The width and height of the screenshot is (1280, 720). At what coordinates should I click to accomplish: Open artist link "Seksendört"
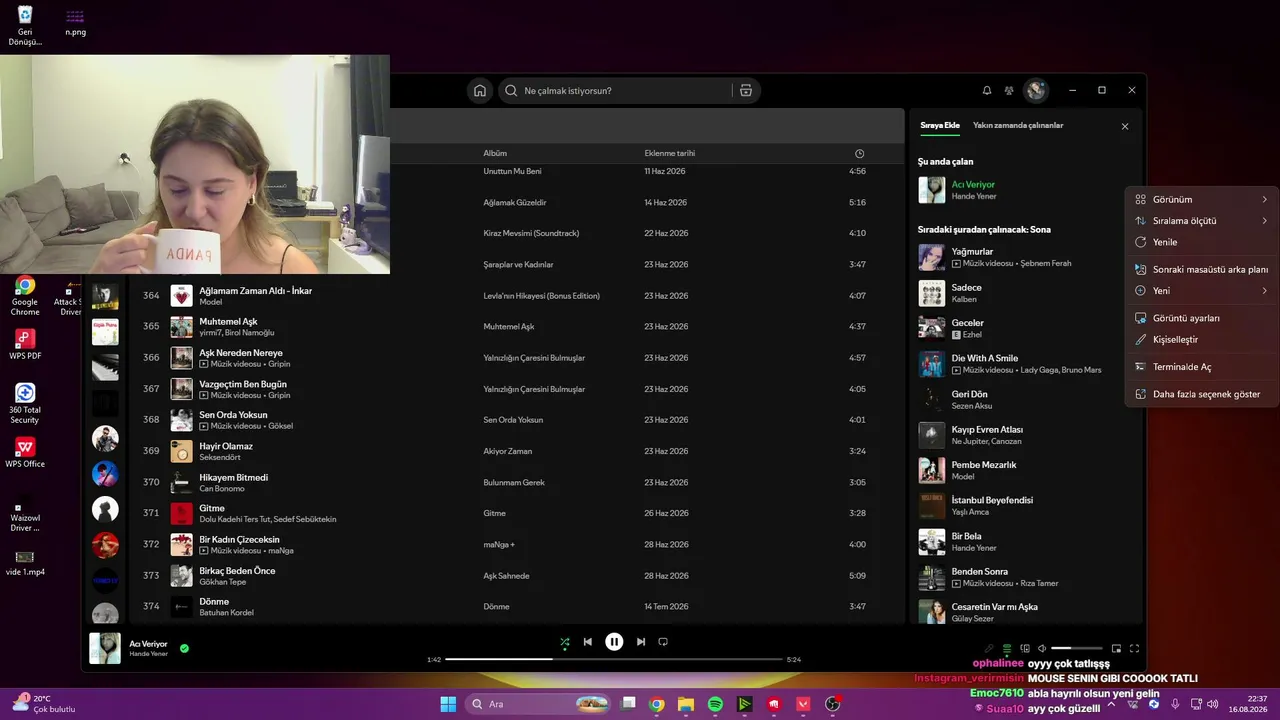[220, 457]
